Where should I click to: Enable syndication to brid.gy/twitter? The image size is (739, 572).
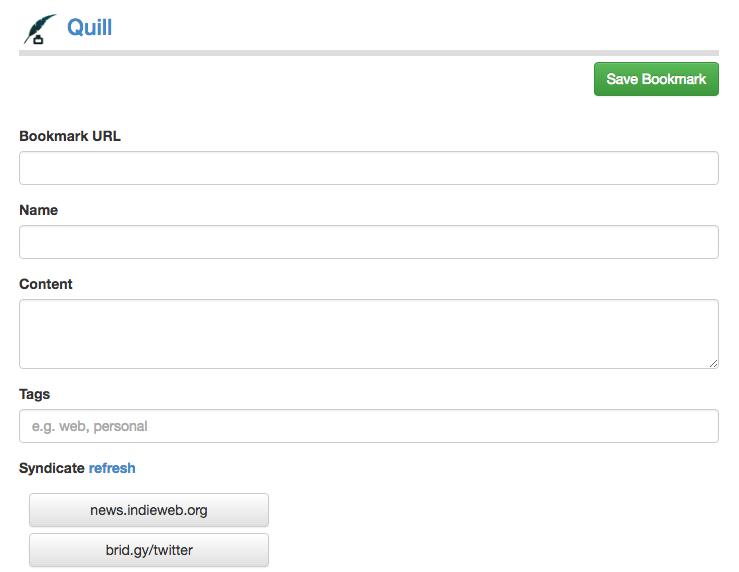click(148, 550)
